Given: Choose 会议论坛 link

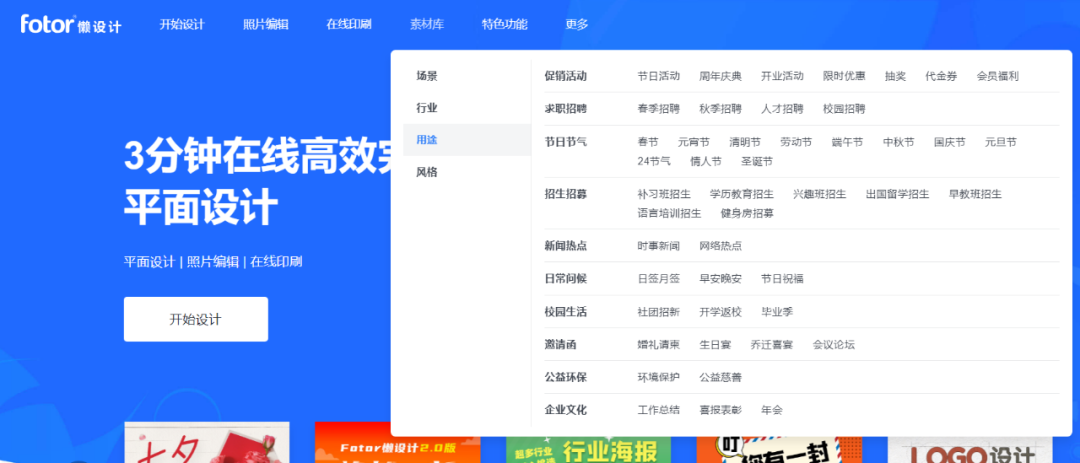Looking at the screenshot, I should tap(833, 344).
